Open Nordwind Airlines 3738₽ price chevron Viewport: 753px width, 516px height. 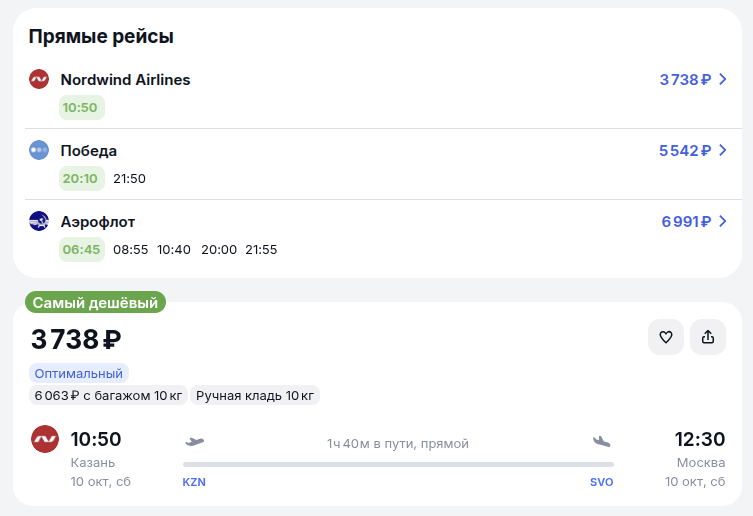(x=722, y=79)
